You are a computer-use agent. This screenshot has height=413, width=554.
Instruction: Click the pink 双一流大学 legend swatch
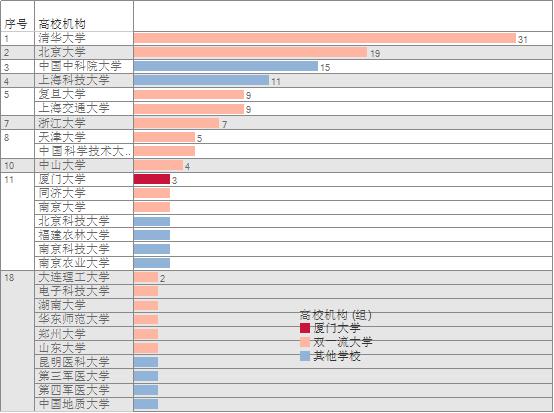[305, 342]
